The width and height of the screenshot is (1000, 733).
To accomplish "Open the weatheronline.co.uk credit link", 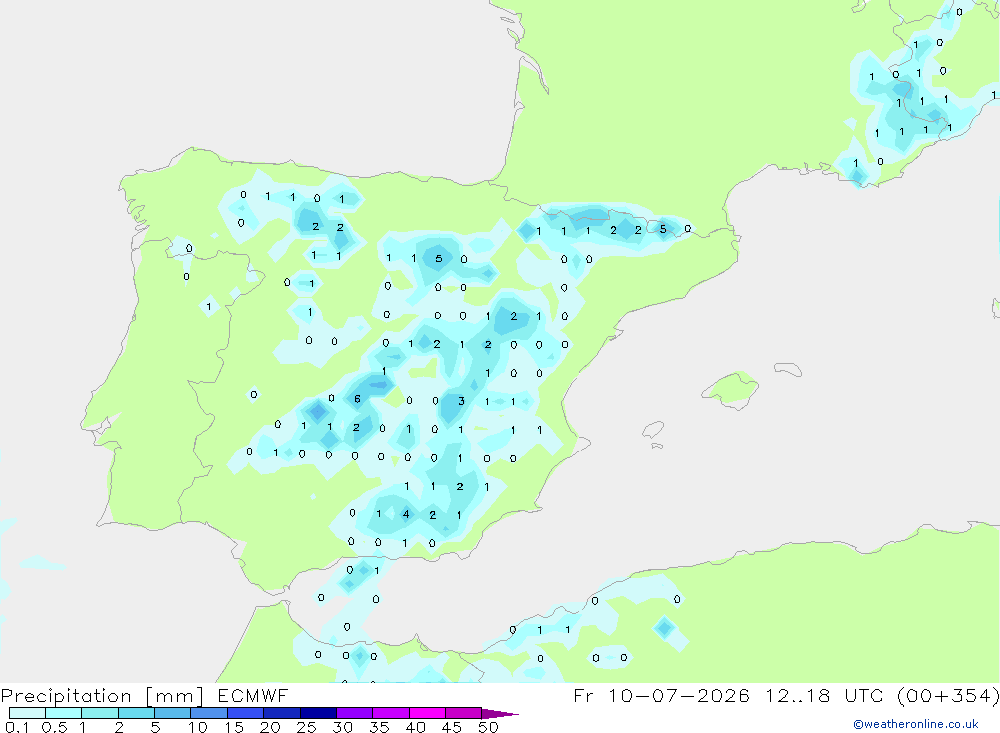I will click(x=916, y=724).
